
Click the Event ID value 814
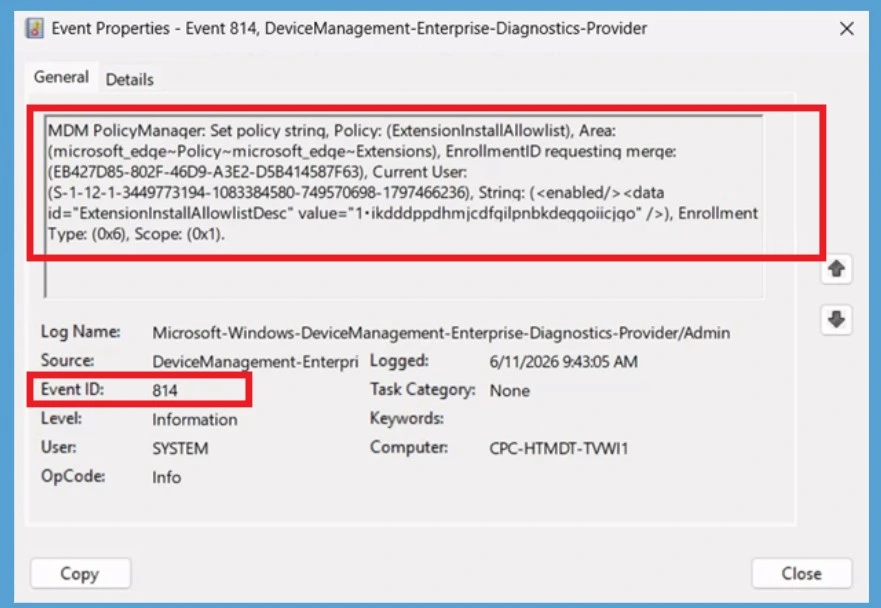pos(165,390)
